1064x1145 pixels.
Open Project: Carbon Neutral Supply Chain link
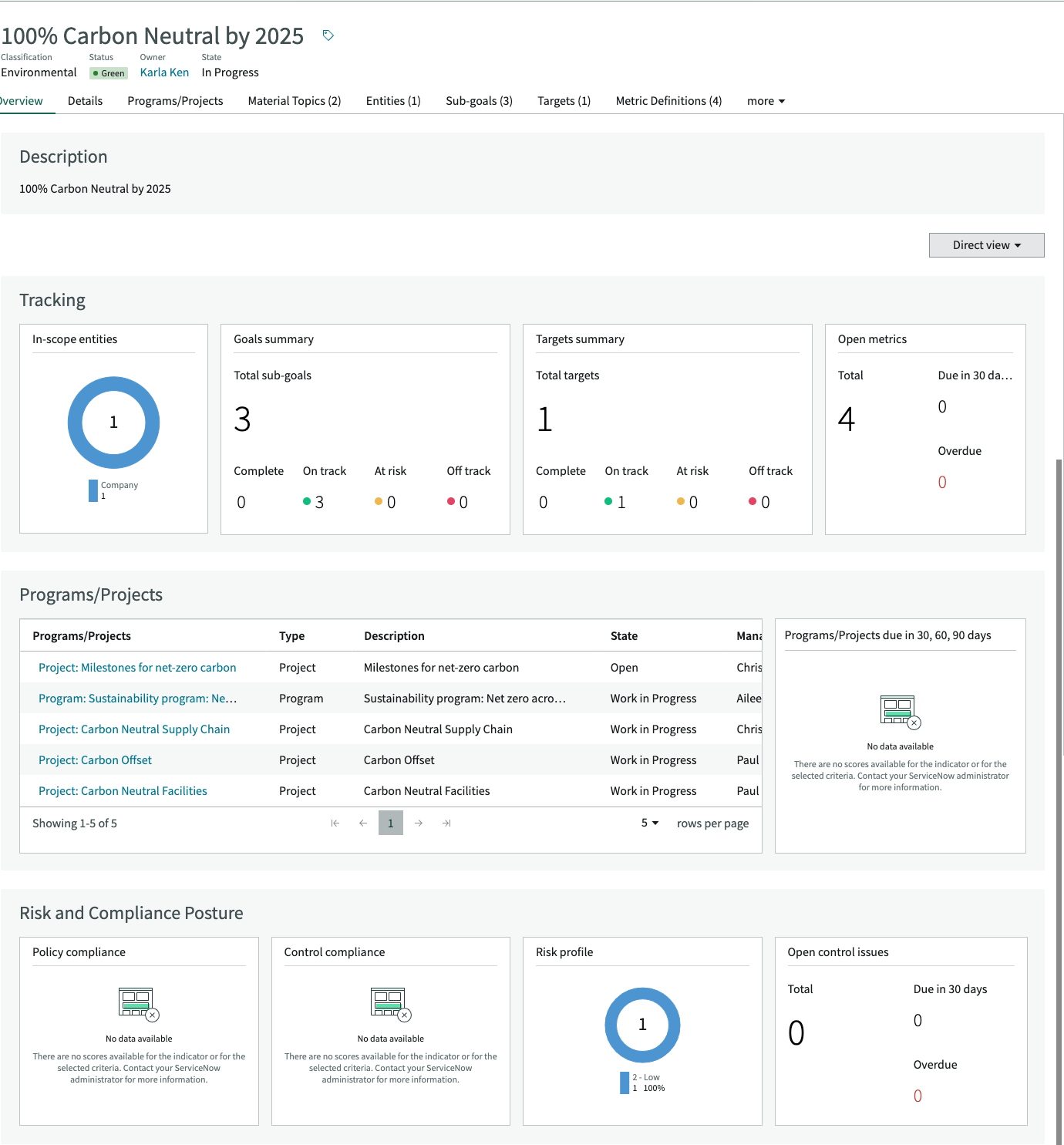tap(134, 729)
